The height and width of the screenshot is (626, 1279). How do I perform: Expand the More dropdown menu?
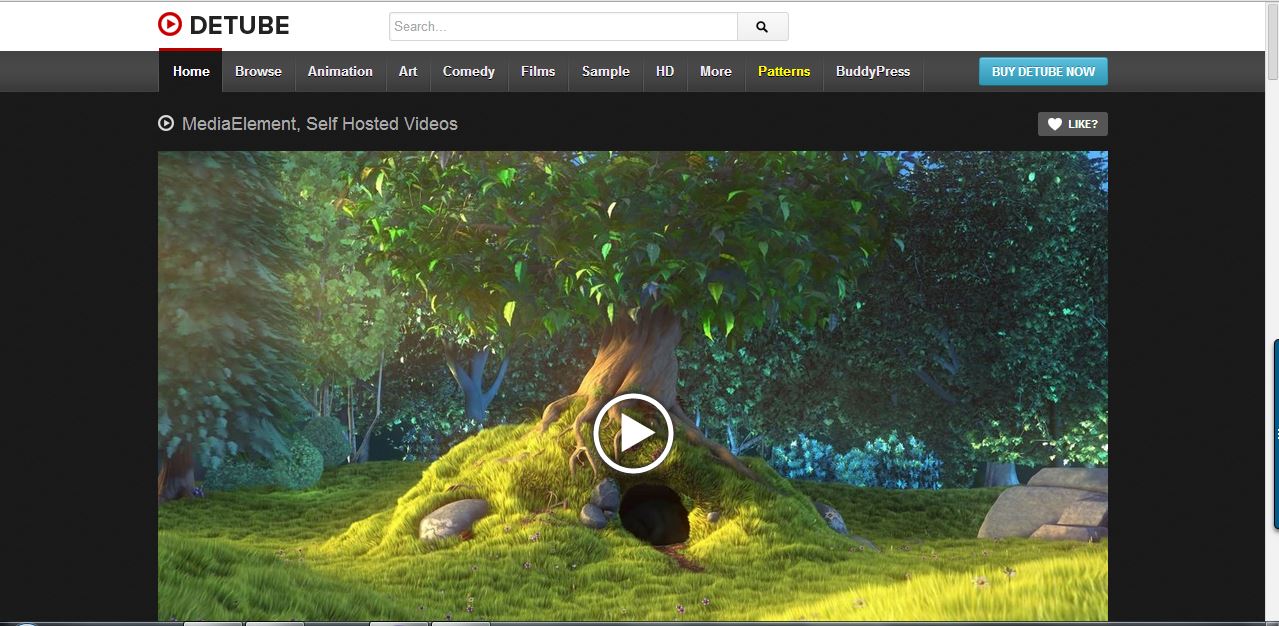tap(716, 71)
